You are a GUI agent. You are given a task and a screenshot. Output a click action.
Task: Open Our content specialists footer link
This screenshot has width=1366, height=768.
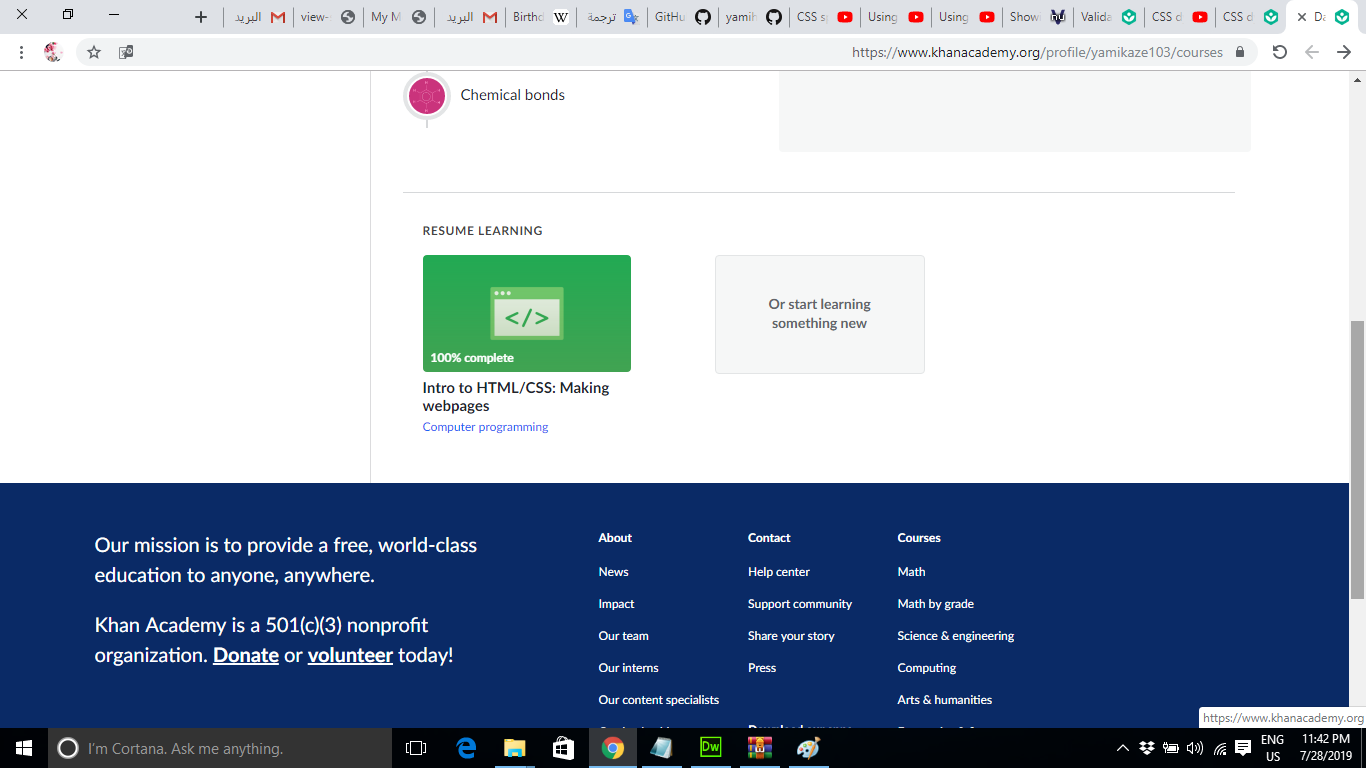tap(658, 700)
